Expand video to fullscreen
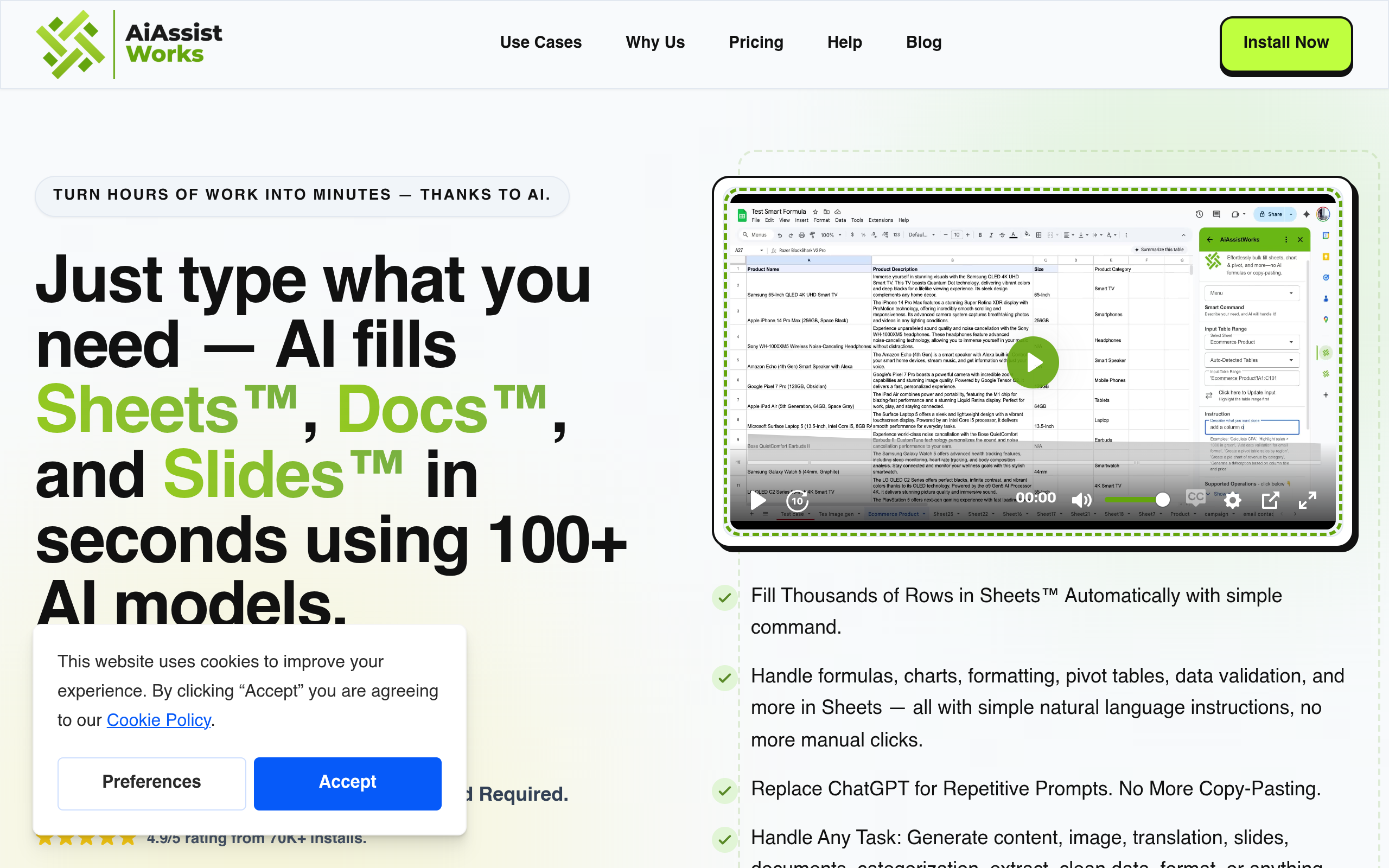Viewport: 1389px width, 868px height. pyautogui.click(x=1308, y=500)
